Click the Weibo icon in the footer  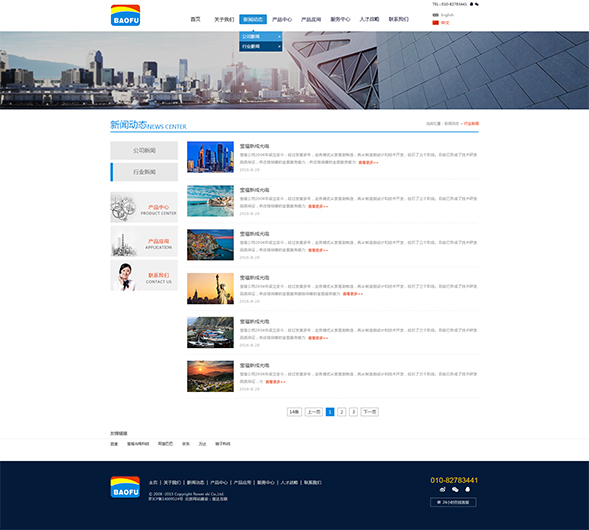click(x=443, y=489)
